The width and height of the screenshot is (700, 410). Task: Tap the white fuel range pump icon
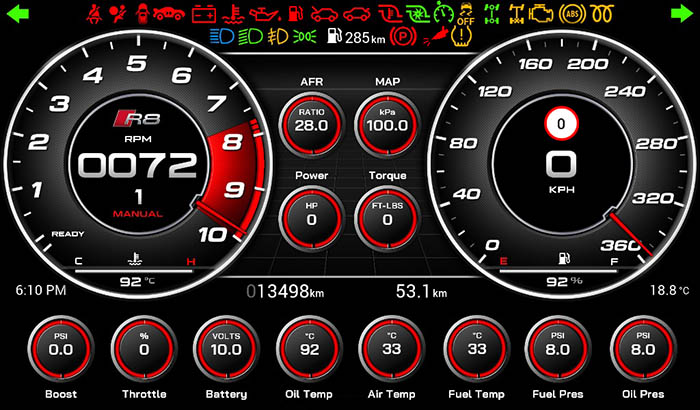[x=334, y=36]
